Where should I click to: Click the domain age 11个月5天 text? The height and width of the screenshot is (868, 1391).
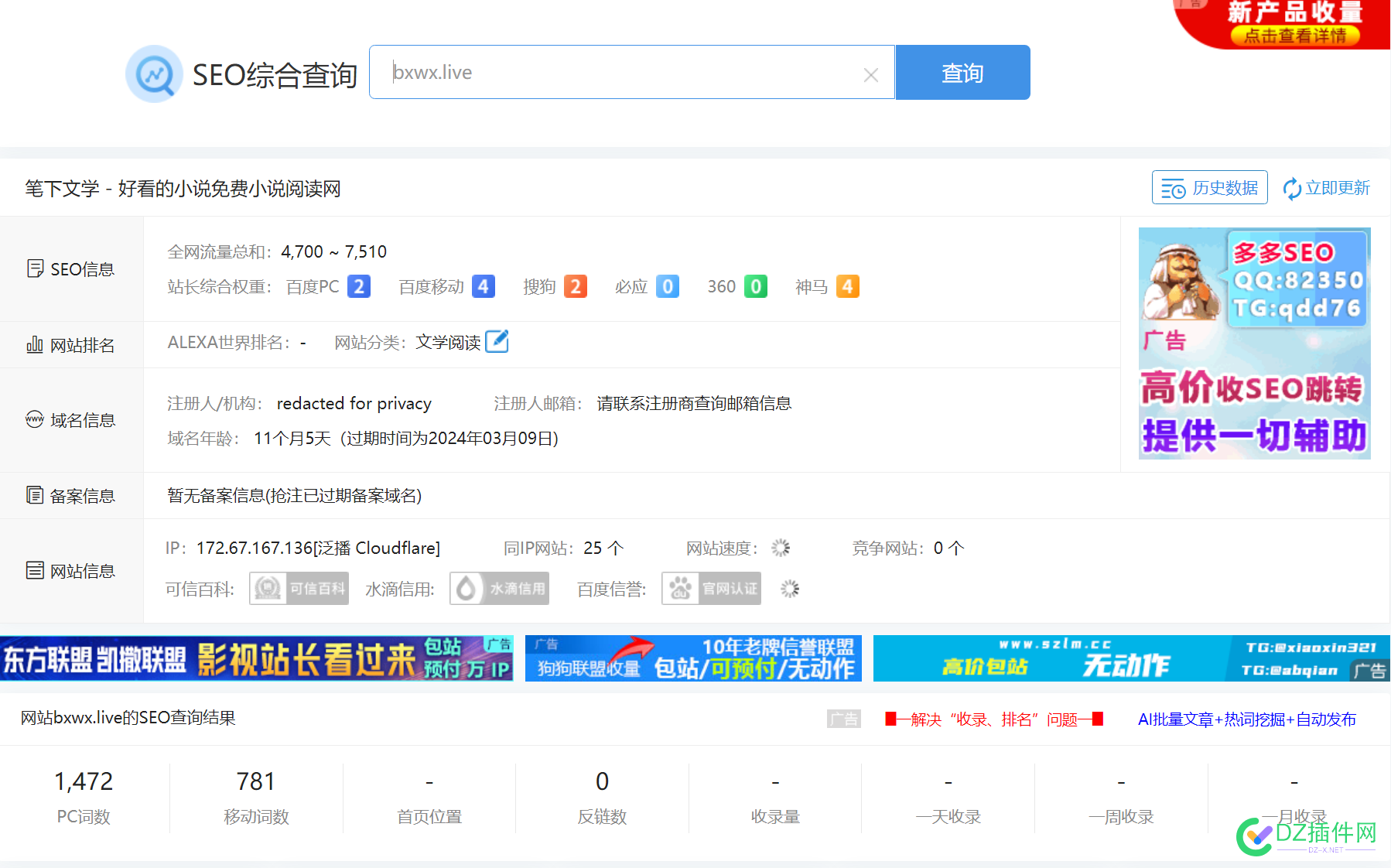tap(292, 439)
